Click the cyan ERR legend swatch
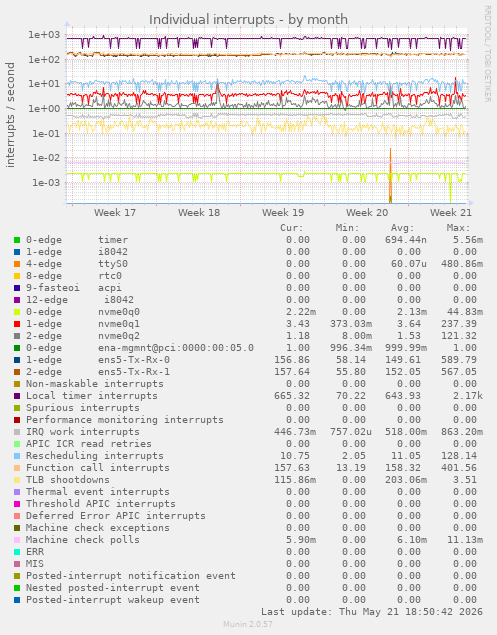Viewport: 497px width, 635px height. tap(17, 552)
